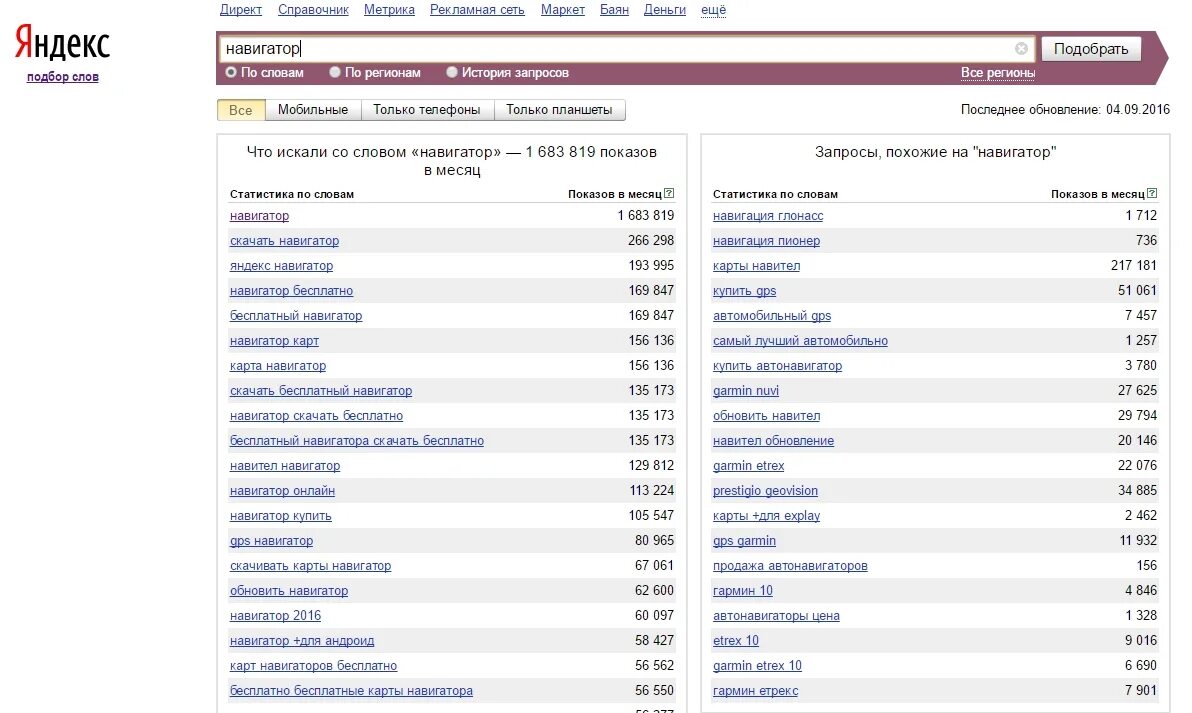The image size is (1192, 713).
Task: Open the яндекс навигатор keyword link
Action: tap(281, 266)
